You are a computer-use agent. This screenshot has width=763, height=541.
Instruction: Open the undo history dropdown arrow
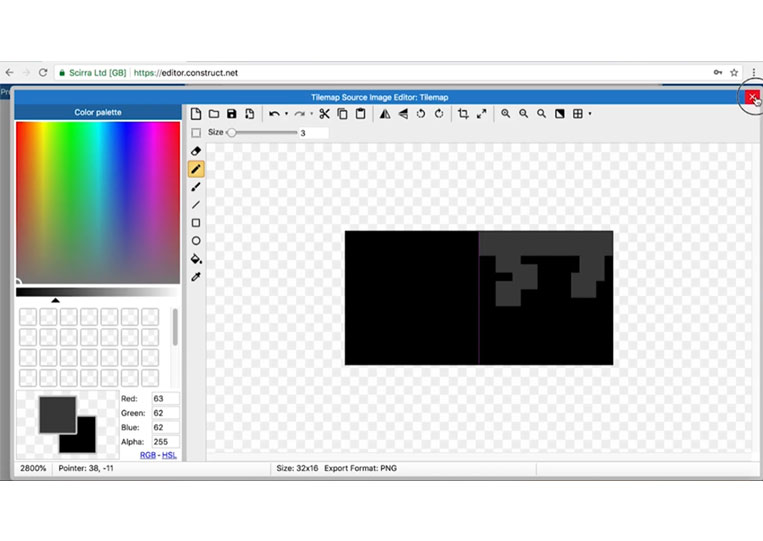(x=287, y=114)
